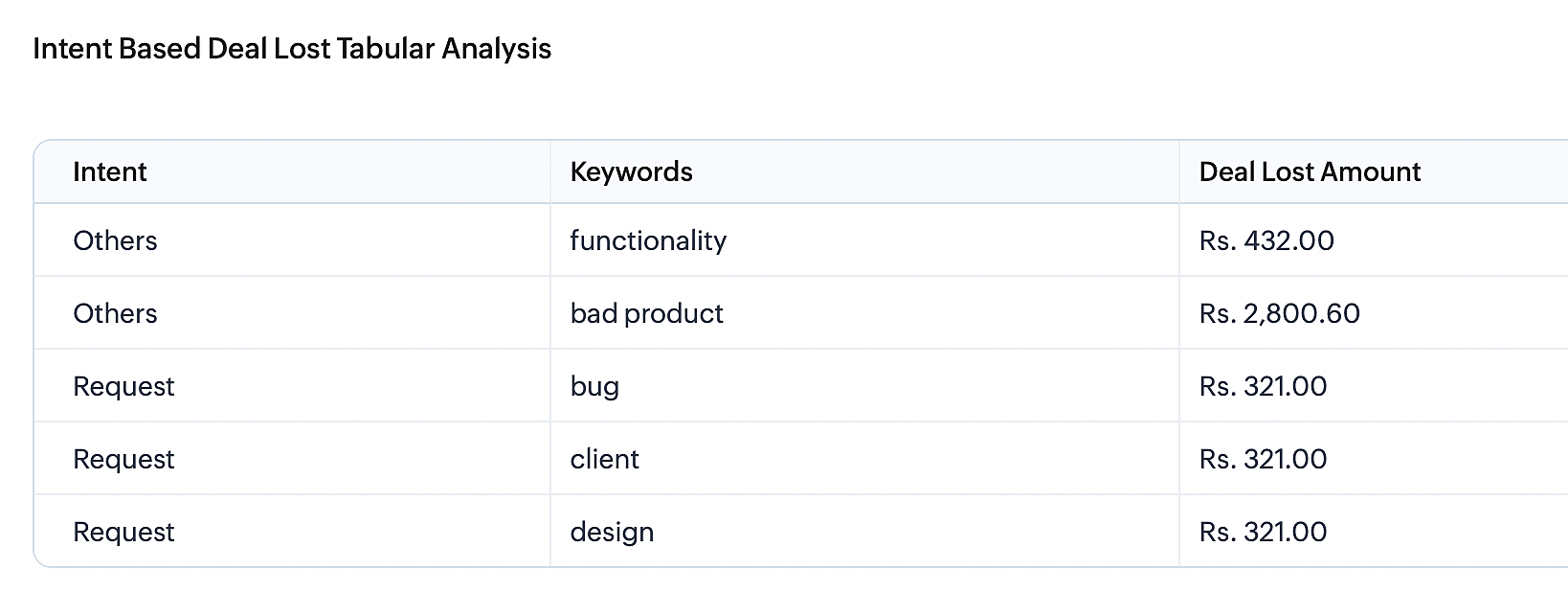Click the Rs. 321.00 amount in design row
1568x615 pixels.
click(x=1263, y=532)
